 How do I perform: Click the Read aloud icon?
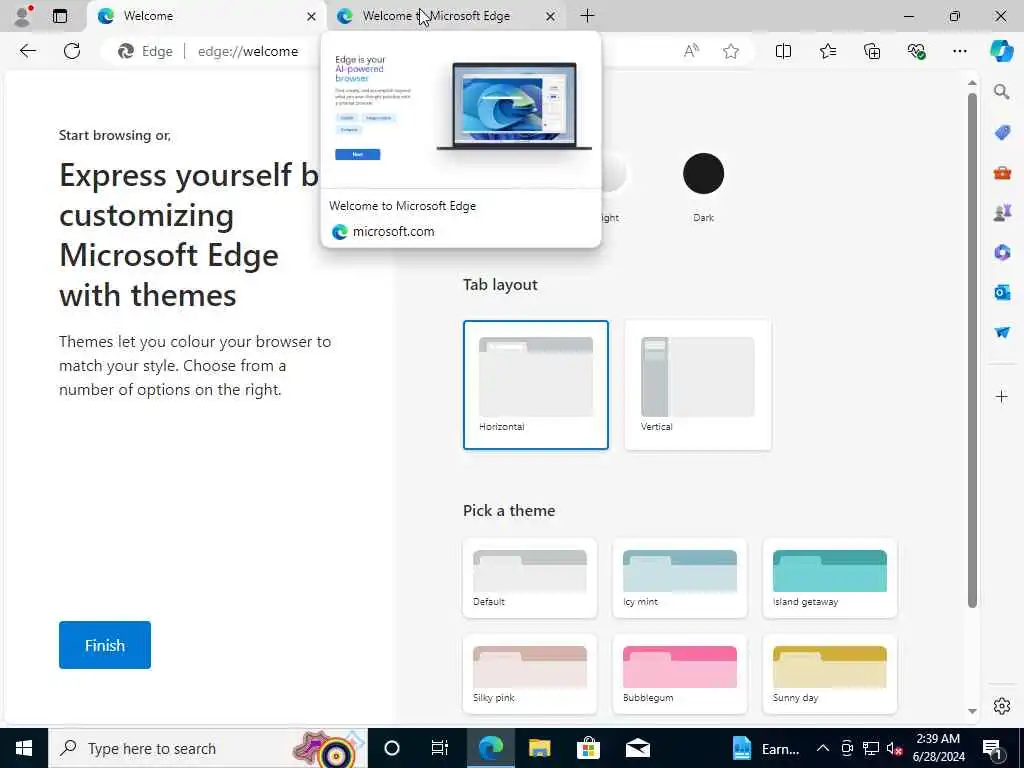[x=691, y=51]
